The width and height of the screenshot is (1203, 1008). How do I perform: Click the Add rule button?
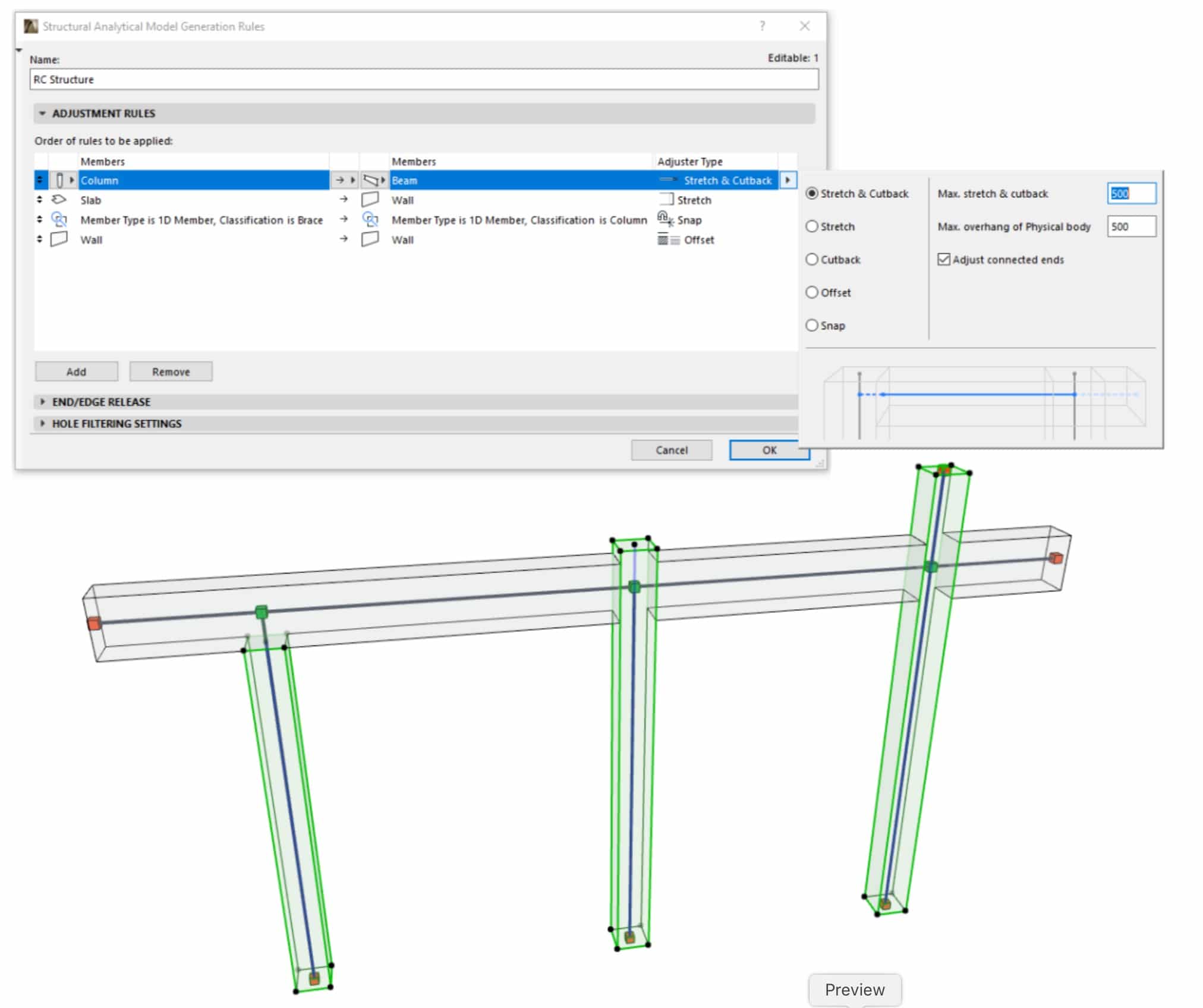pos(76,371)
